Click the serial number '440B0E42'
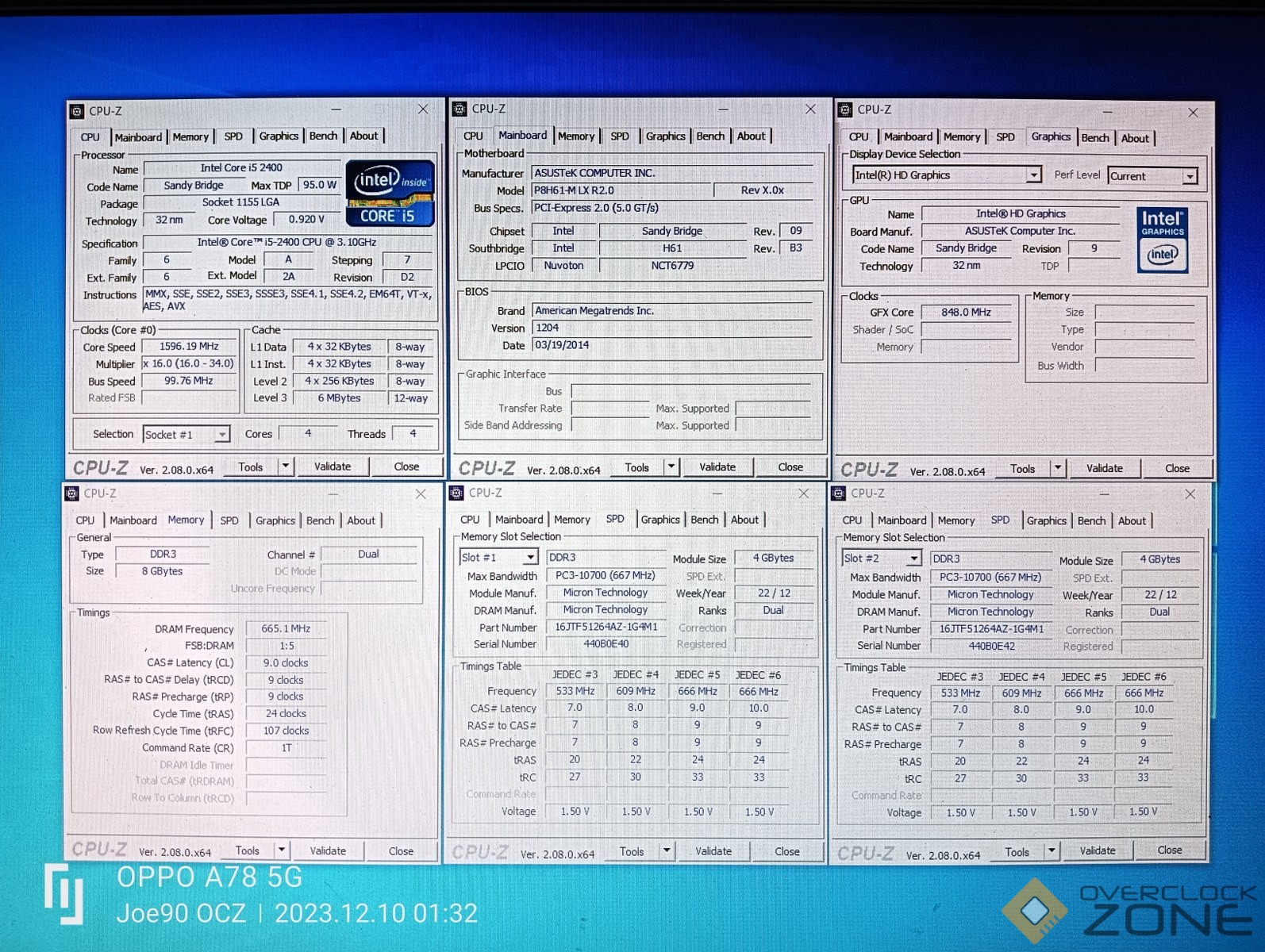This screenshot has width=1265, height=952. point(991,646)
